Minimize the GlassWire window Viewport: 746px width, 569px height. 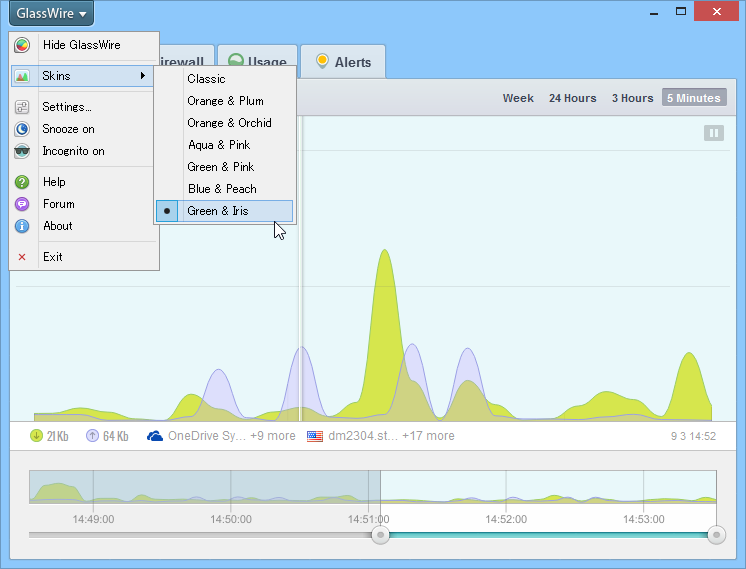click(654, 12)
